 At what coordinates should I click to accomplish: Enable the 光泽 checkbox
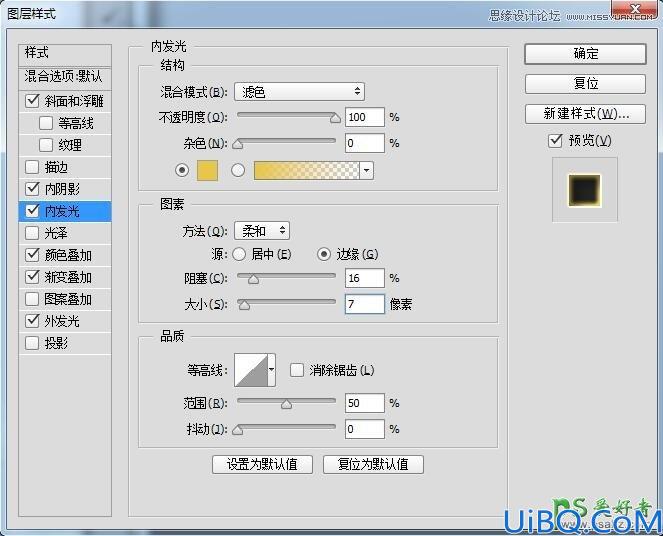click(33, 233)
